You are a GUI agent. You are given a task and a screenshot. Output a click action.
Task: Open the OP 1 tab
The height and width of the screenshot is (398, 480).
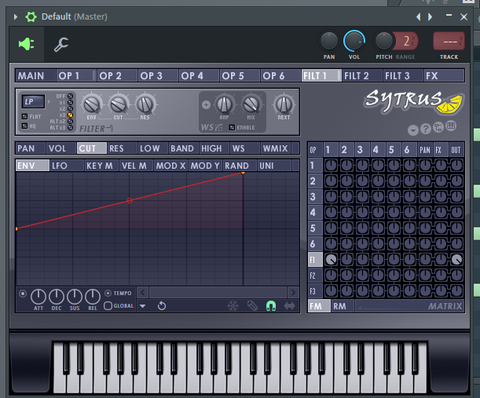(76, 76)
